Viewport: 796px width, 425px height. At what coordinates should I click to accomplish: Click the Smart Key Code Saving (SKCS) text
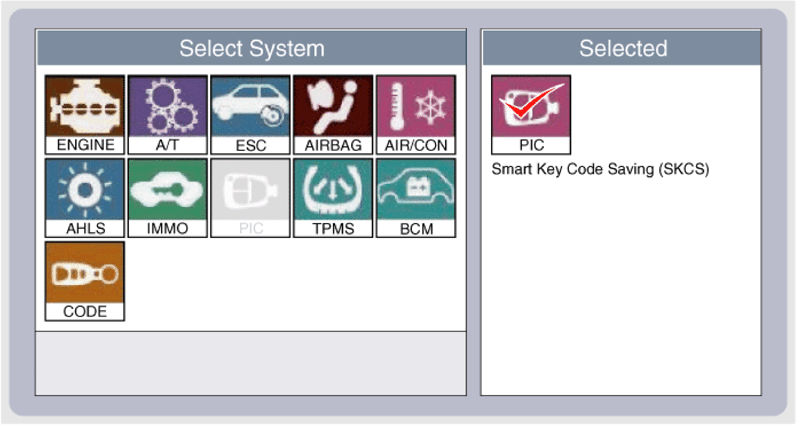click(x=600, y=170)
